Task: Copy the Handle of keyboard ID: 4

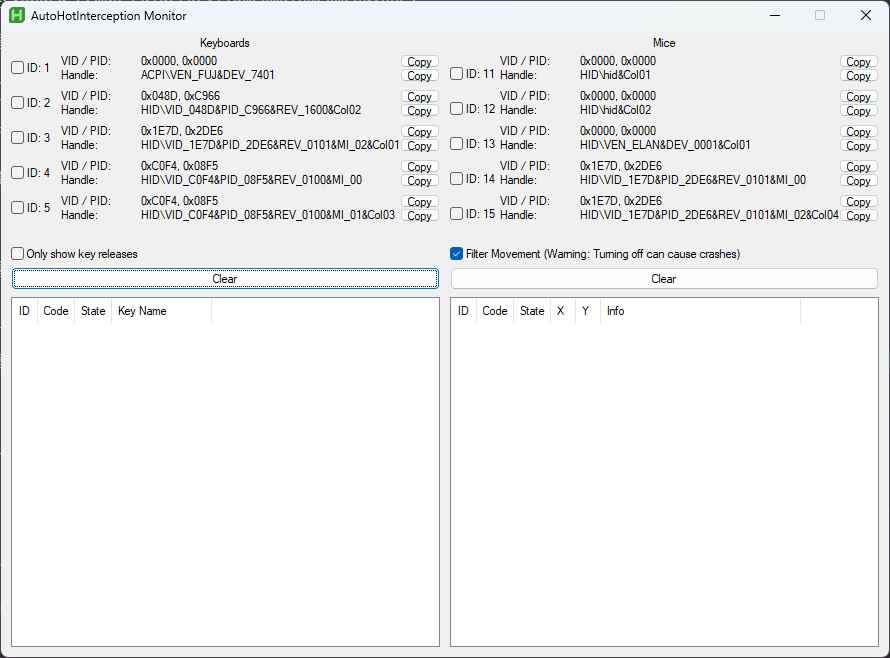Action: (419, 180)
